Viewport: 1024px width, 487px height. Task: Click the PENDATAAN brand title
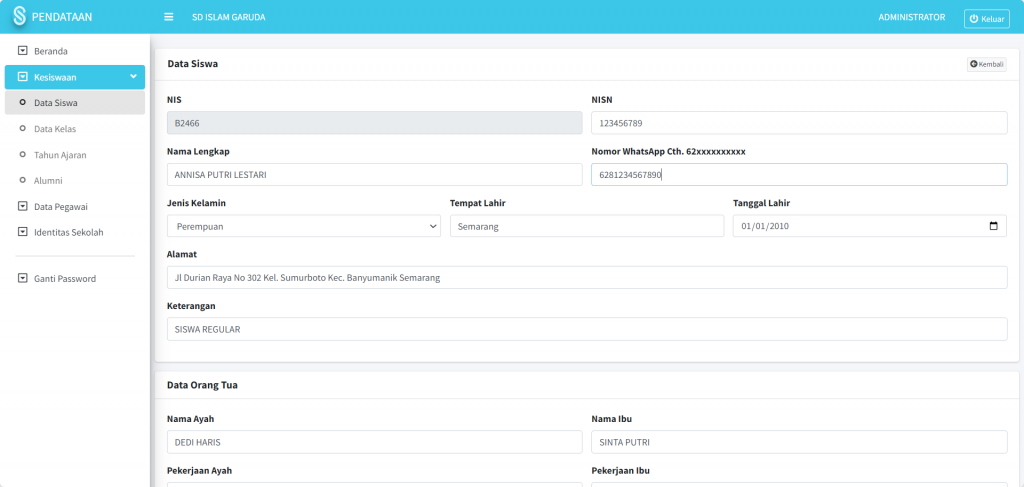(x=62, y=17)
